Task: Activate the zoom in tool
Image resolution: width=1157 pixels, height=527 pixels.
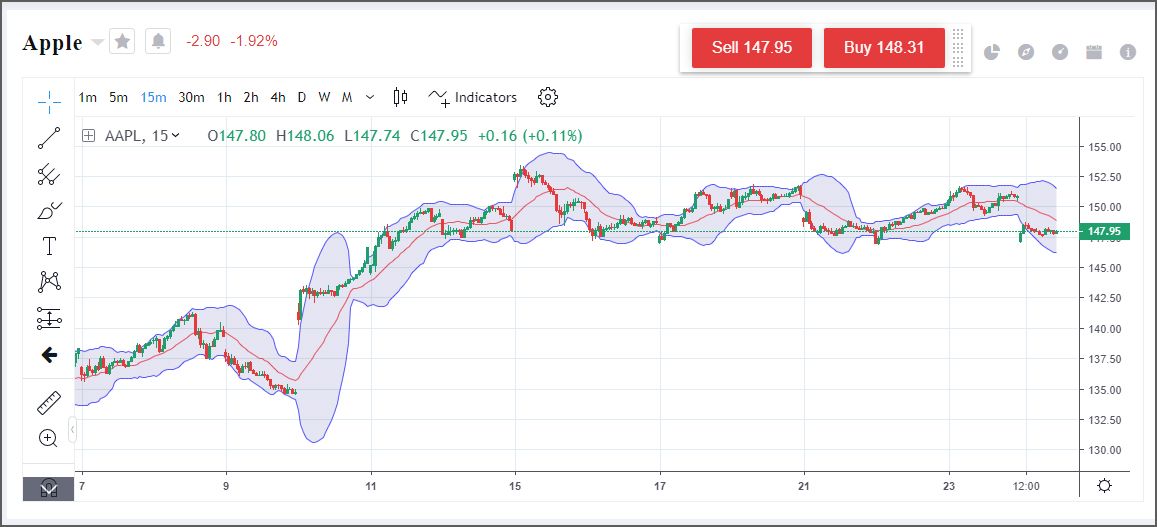Action: pyautogui.click(x=48, y=439)
